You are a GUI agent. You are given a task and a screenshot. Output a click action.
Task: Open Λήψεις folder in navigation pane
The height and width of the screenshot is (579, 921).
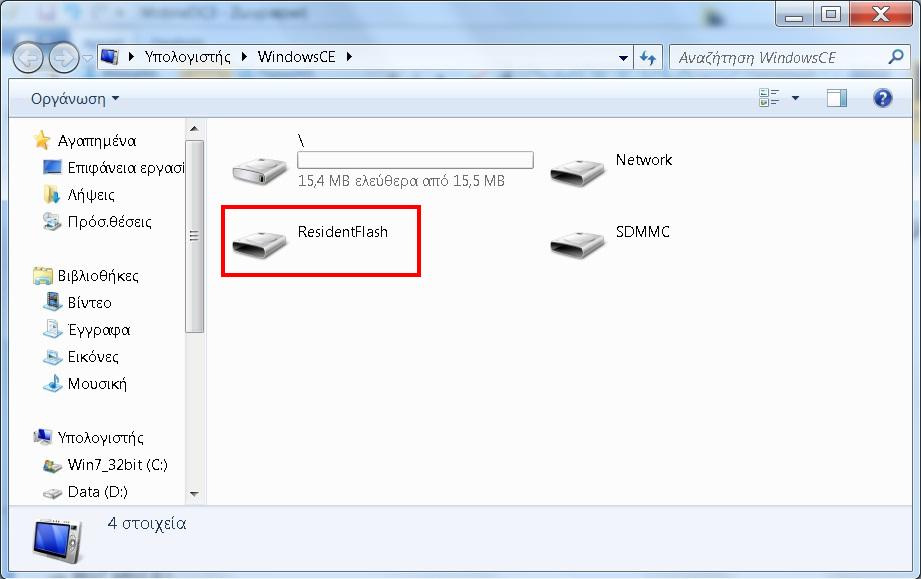point(91,195)
